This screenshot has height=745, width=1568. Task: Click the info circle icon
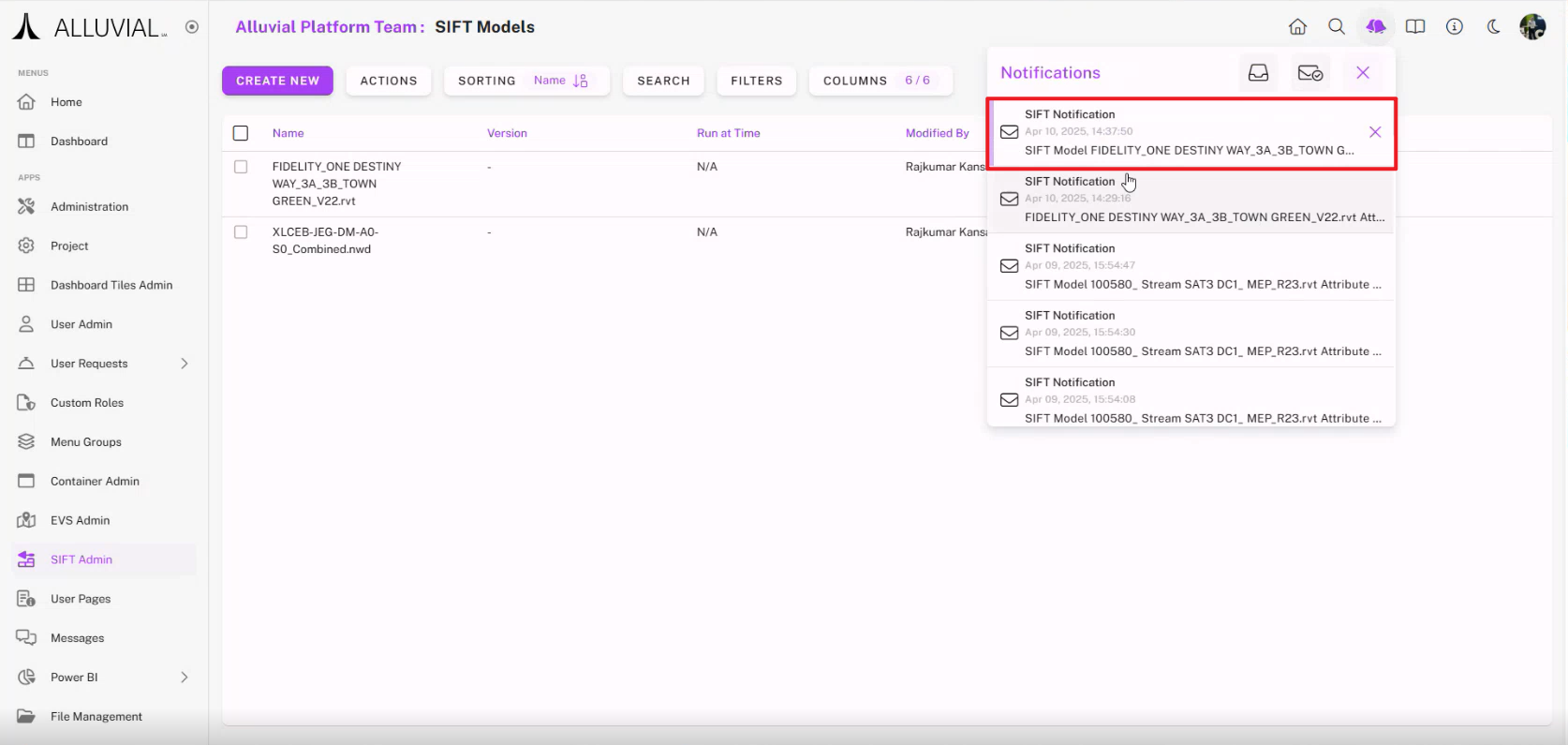coord(1454,27)
